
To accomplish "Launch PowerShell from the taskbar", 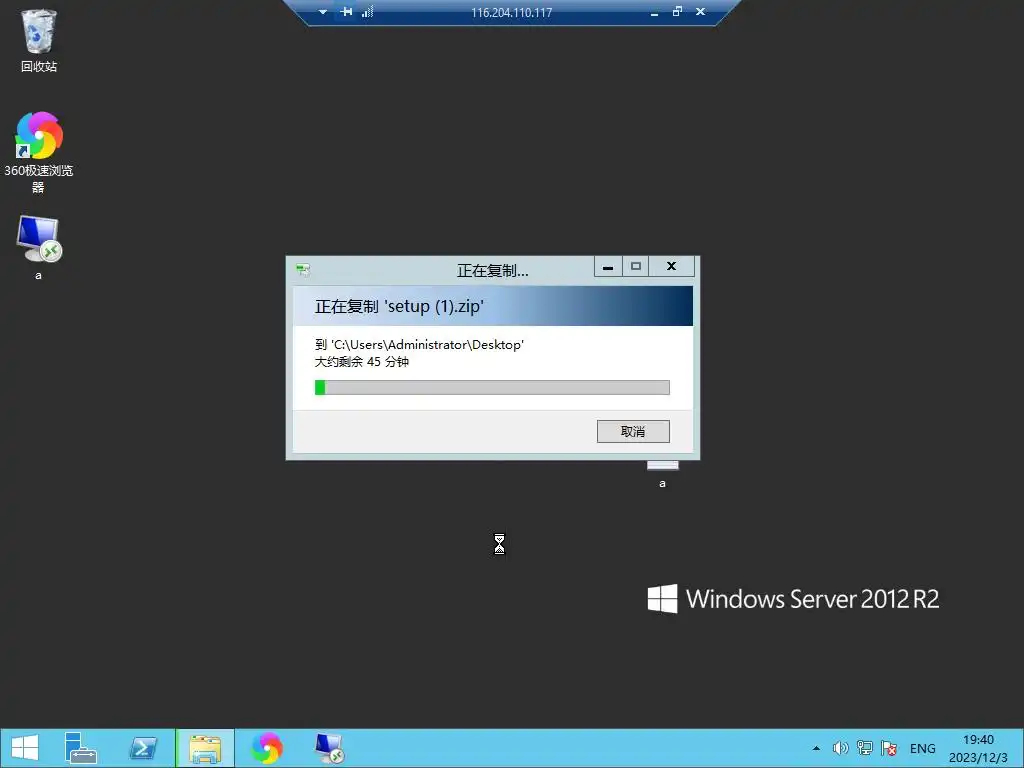I will 143,748.
